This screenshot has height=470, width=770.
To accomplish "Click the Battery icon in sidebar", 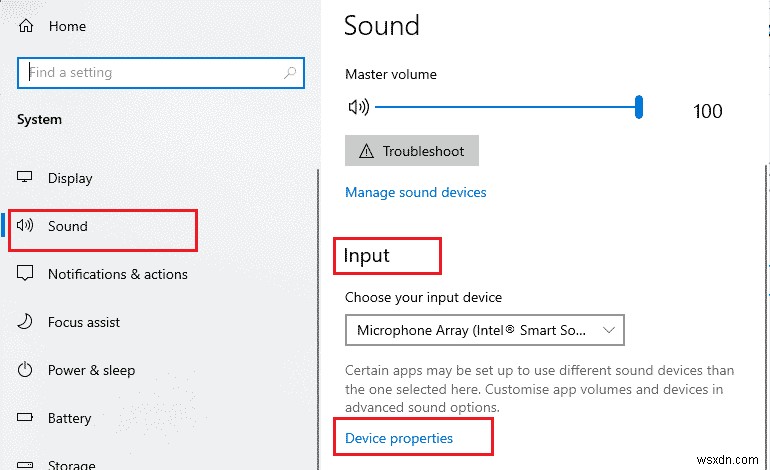I will point(26,418).
